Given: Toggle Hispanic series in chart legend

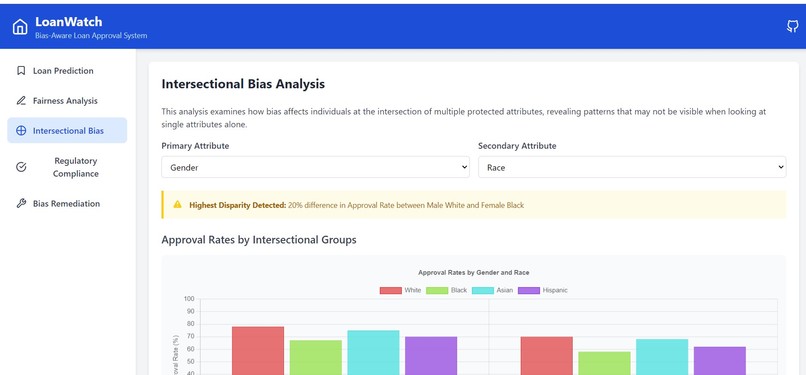Looking at the screenshot, I should point(543,290).
